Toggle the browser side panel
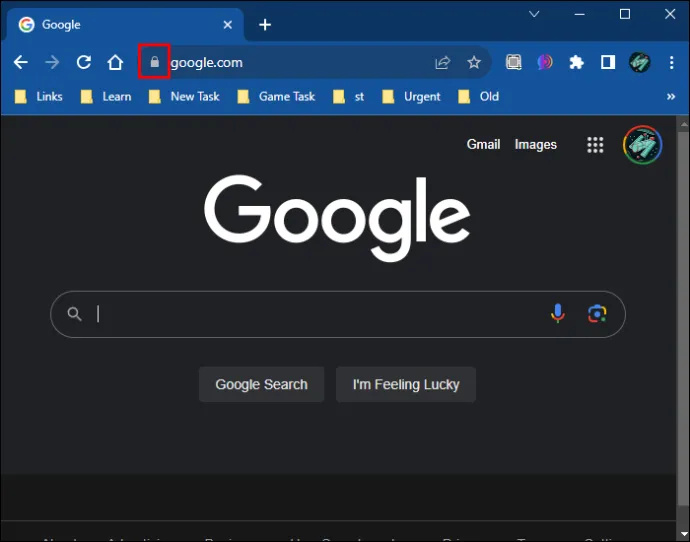The image size is (690, 542). pos(608,62)
